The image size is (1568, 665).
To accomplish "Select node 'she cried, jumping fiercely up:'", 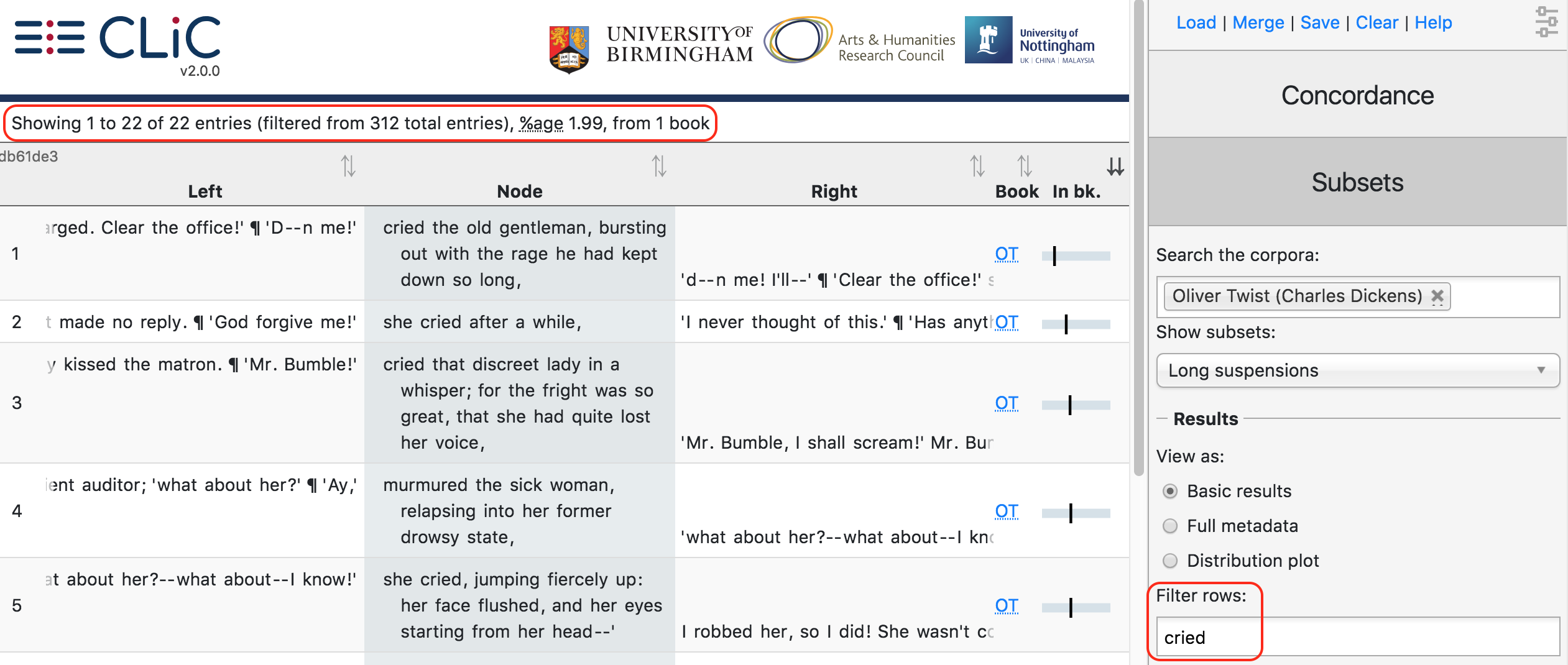I will (514, 579).
